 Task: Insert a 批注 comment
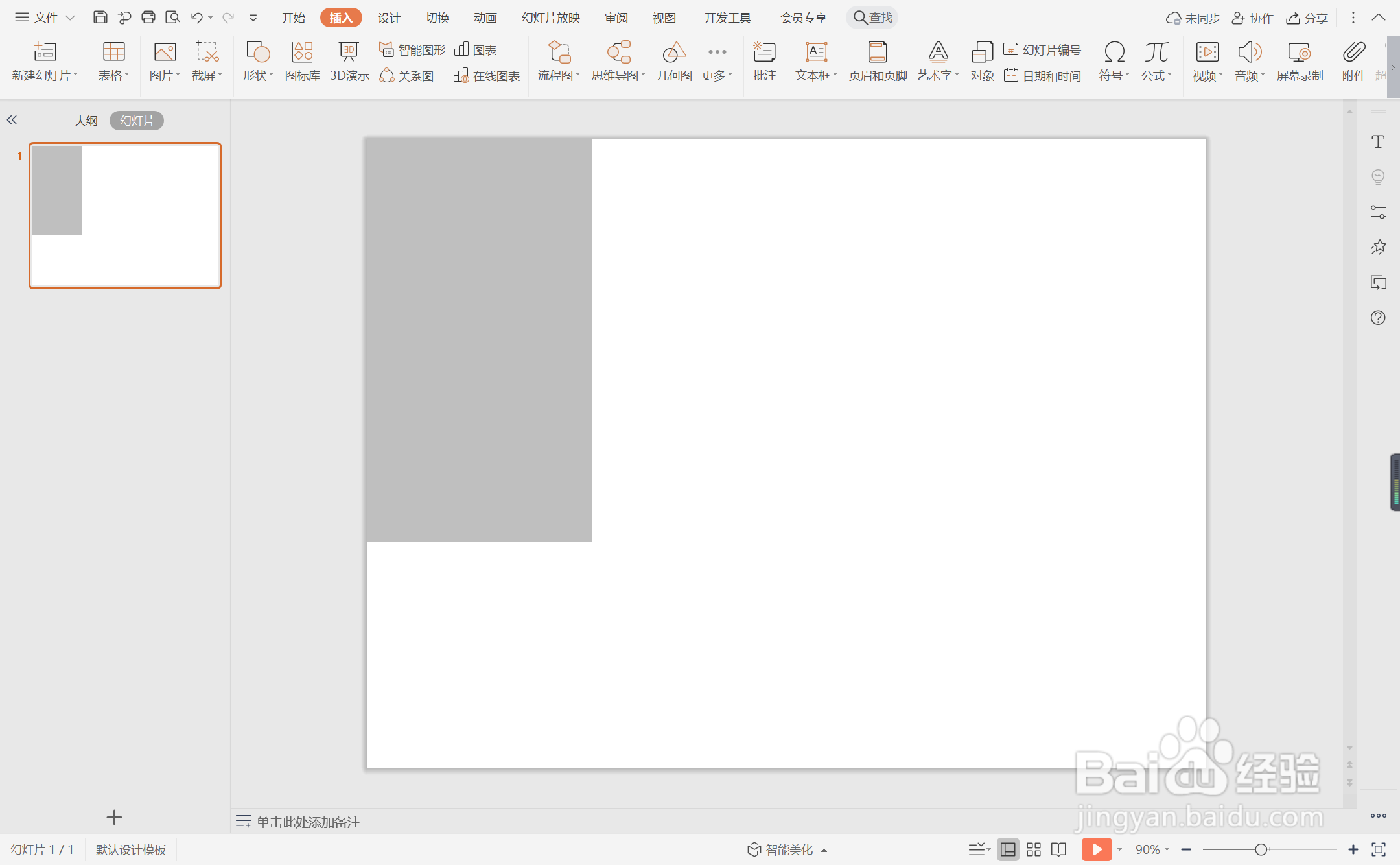[764, 61]
